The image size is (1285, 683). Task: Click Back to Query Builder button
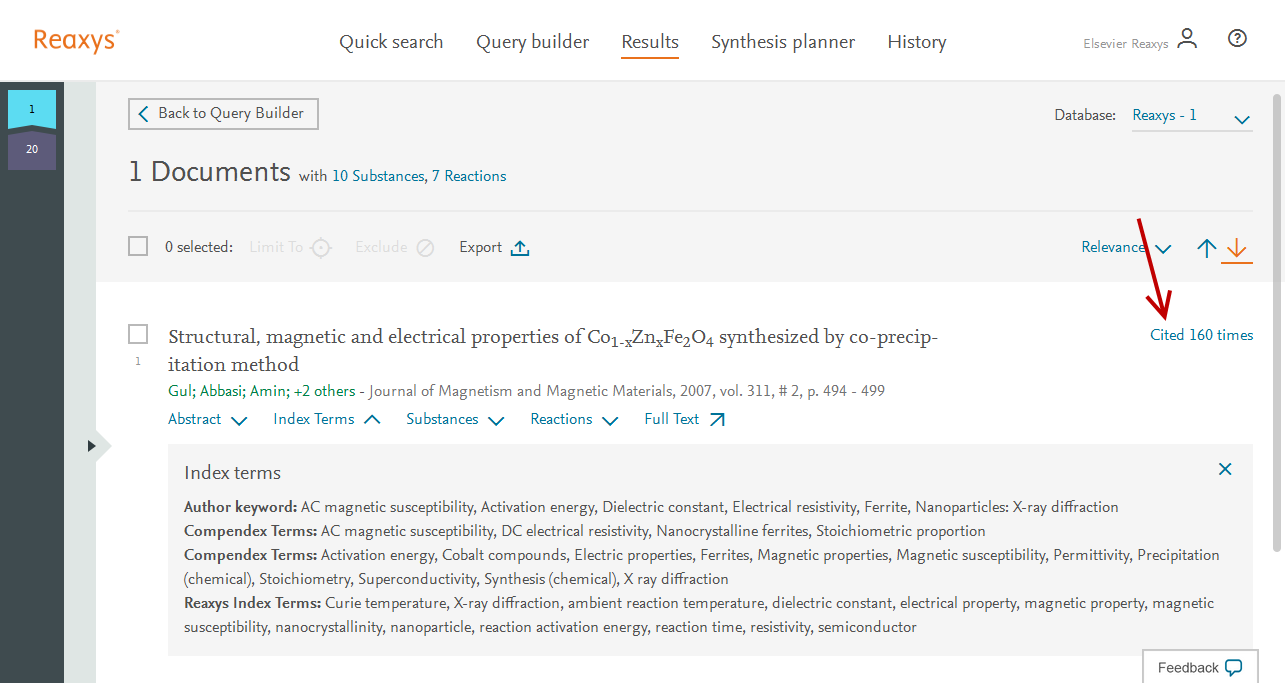[x=223, y=114]
